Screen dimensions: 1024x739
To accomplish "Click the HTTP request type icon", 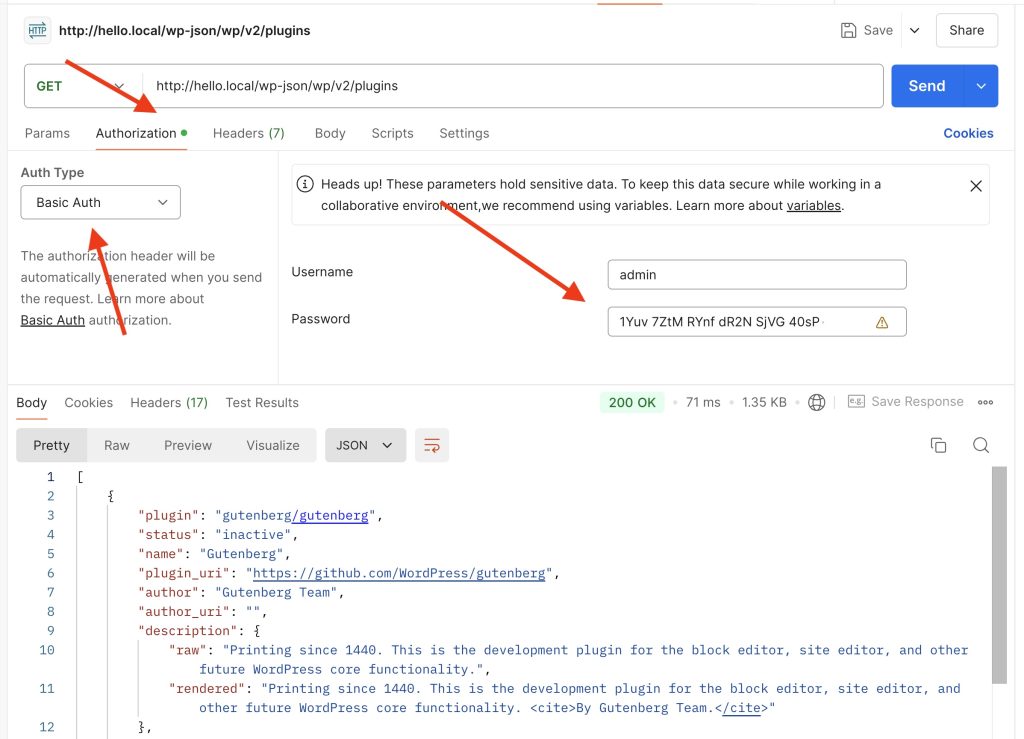I will [x=37, y=30].
